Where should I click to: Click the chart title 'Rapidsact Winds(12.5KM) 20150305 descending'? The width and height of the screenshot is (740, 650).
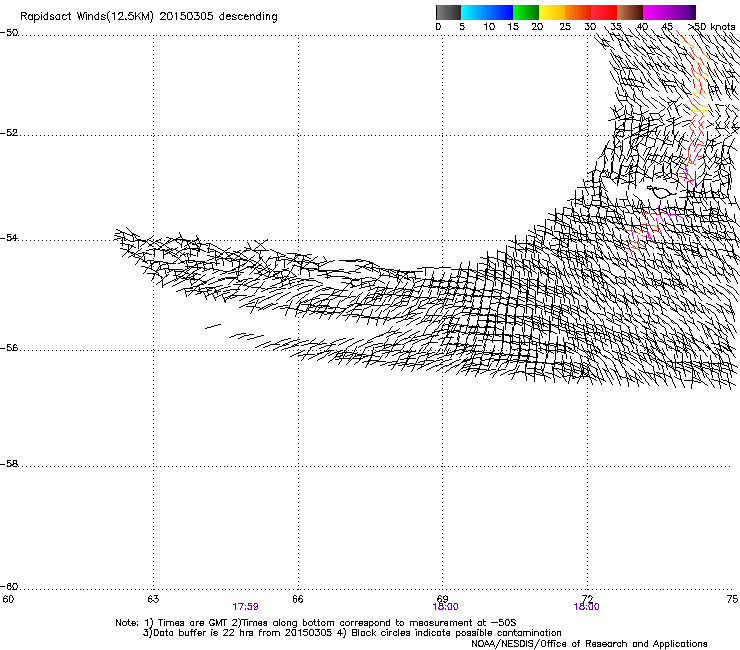tap(149, 17)
